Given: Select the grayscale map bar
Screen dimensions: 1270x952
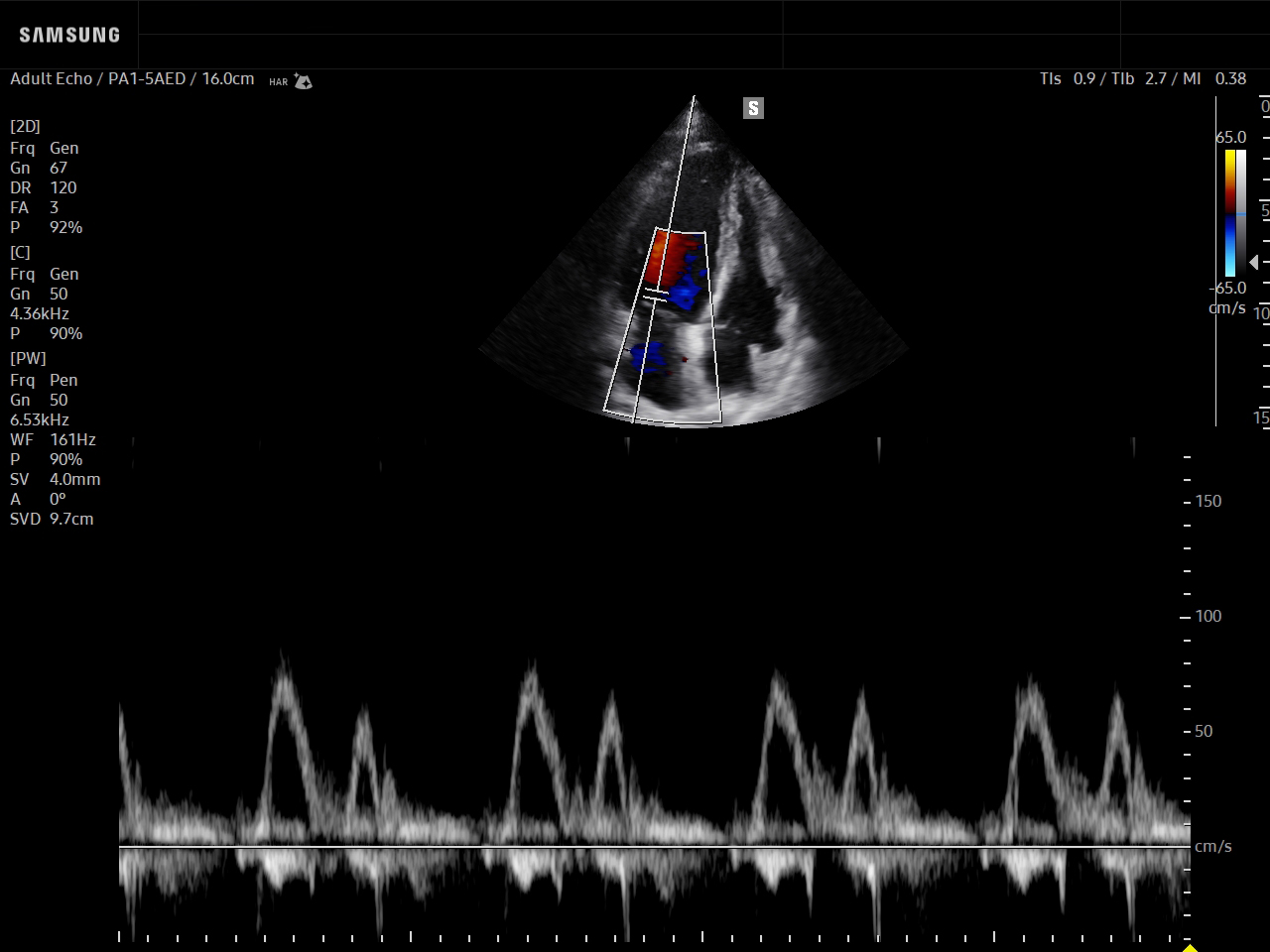Looking at the screenshot, I should coord(1241,212).
